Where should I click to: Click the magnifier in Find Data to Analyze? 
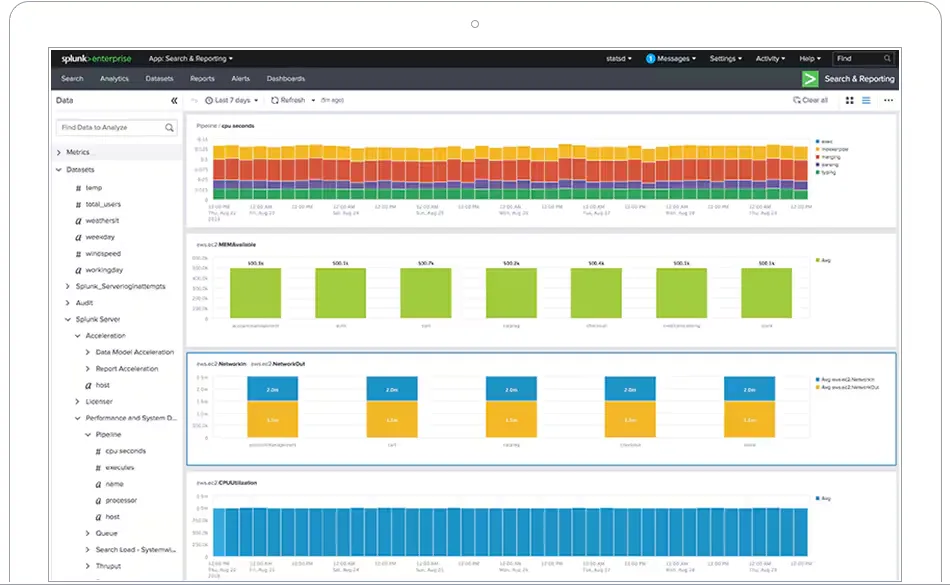(x=168, y=129)
